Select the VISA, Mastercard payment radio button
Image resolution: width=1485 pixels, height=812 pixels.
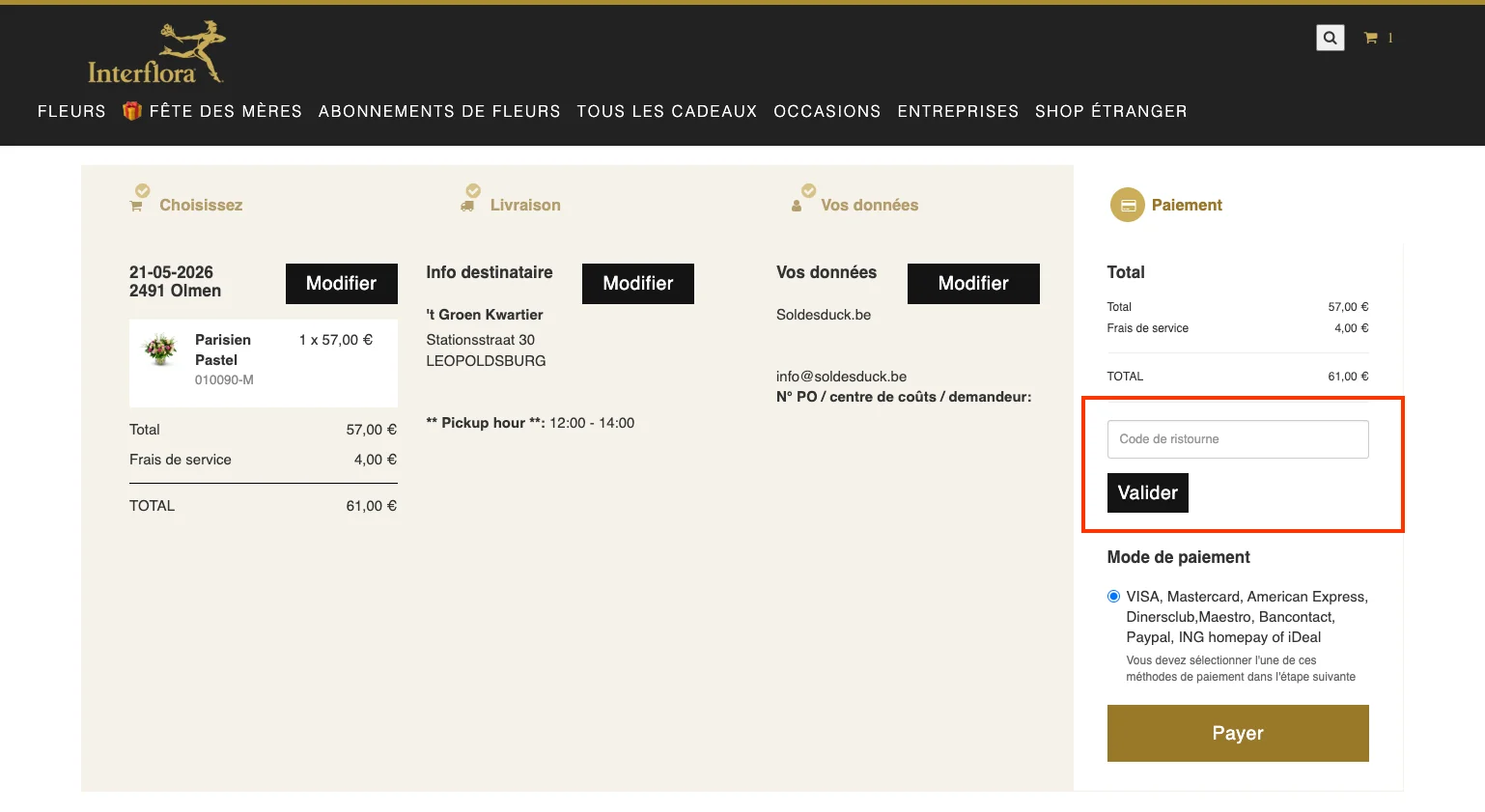(x=1113, y=597)
